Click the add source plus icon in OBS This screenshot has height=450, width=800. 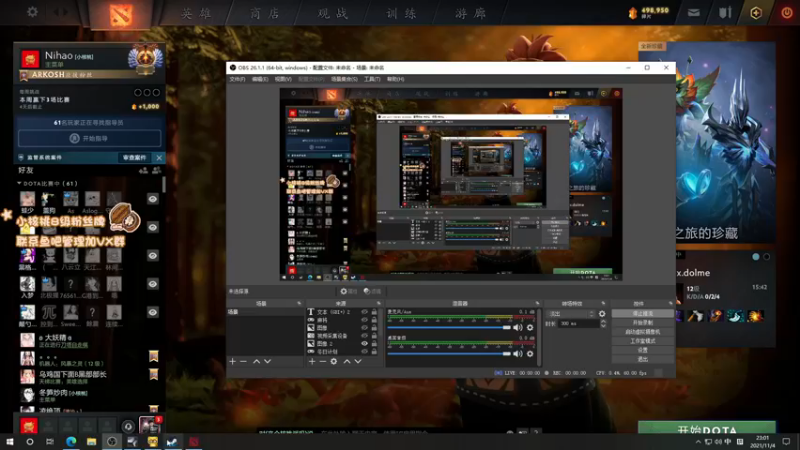pos(312,361)
